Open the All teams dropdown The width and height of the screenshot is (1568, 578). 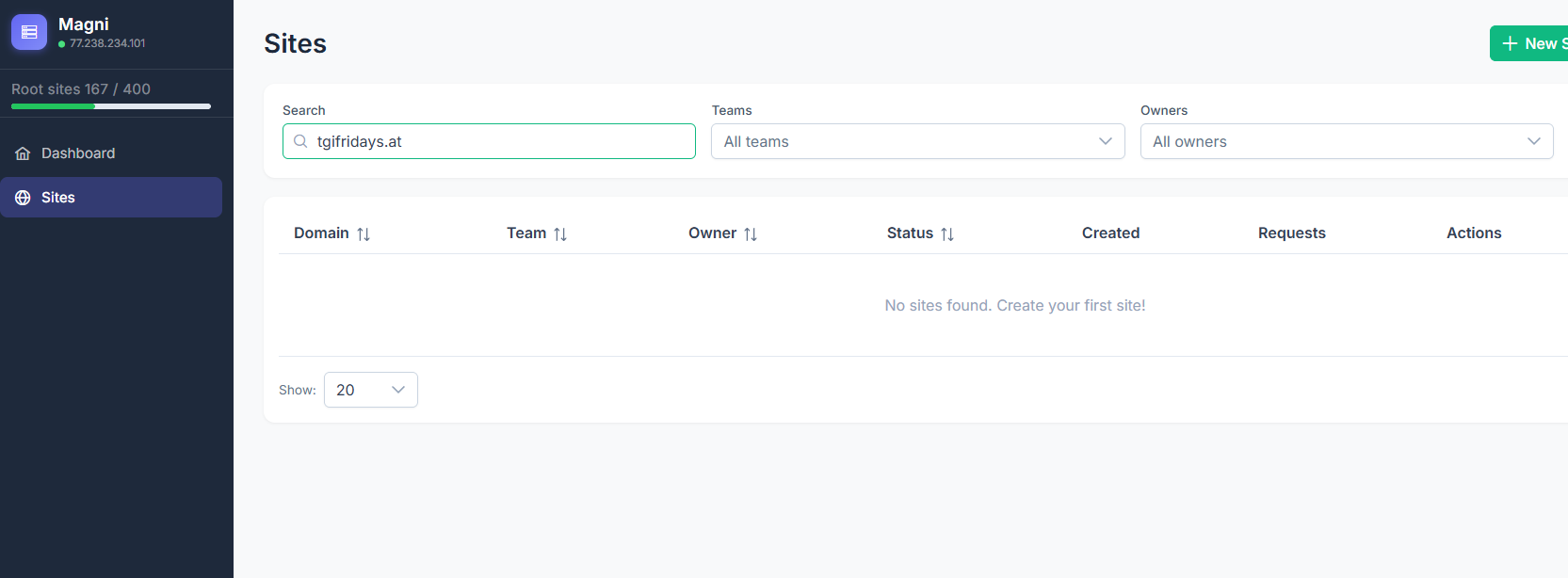tap(918, 141)
